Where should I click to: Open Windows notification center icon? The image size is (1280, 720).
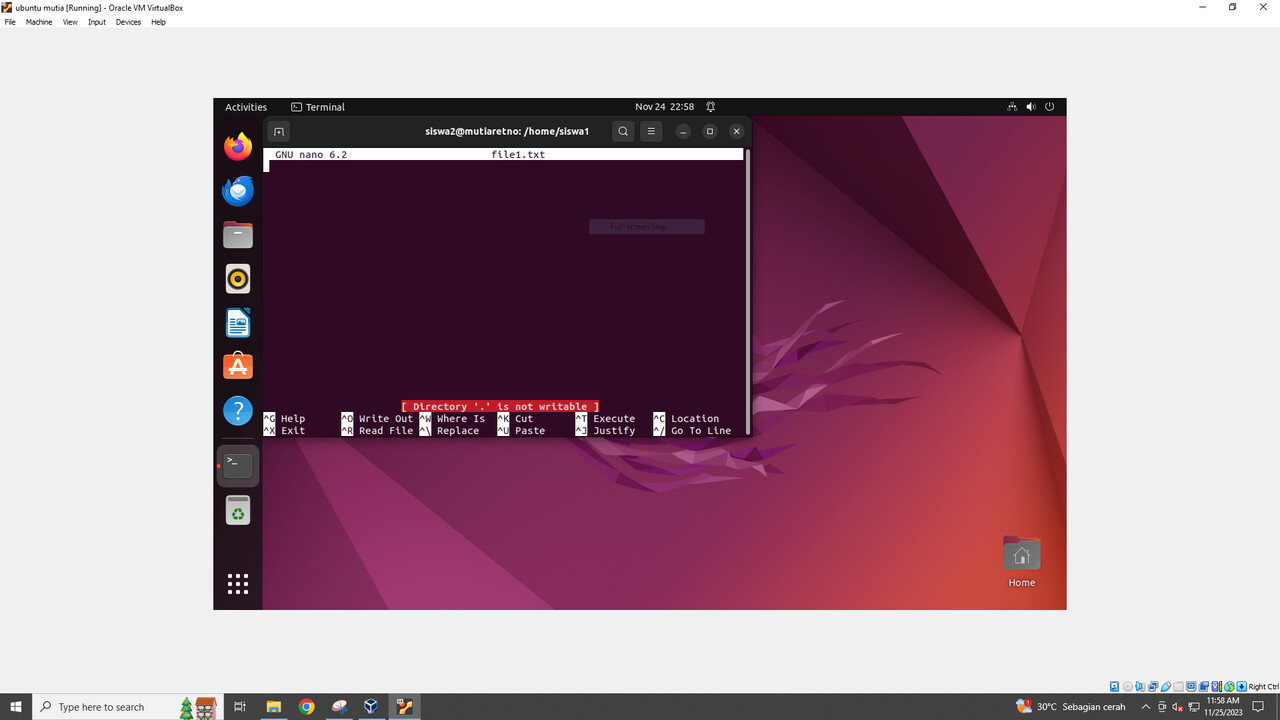(x=1259, y=707)
